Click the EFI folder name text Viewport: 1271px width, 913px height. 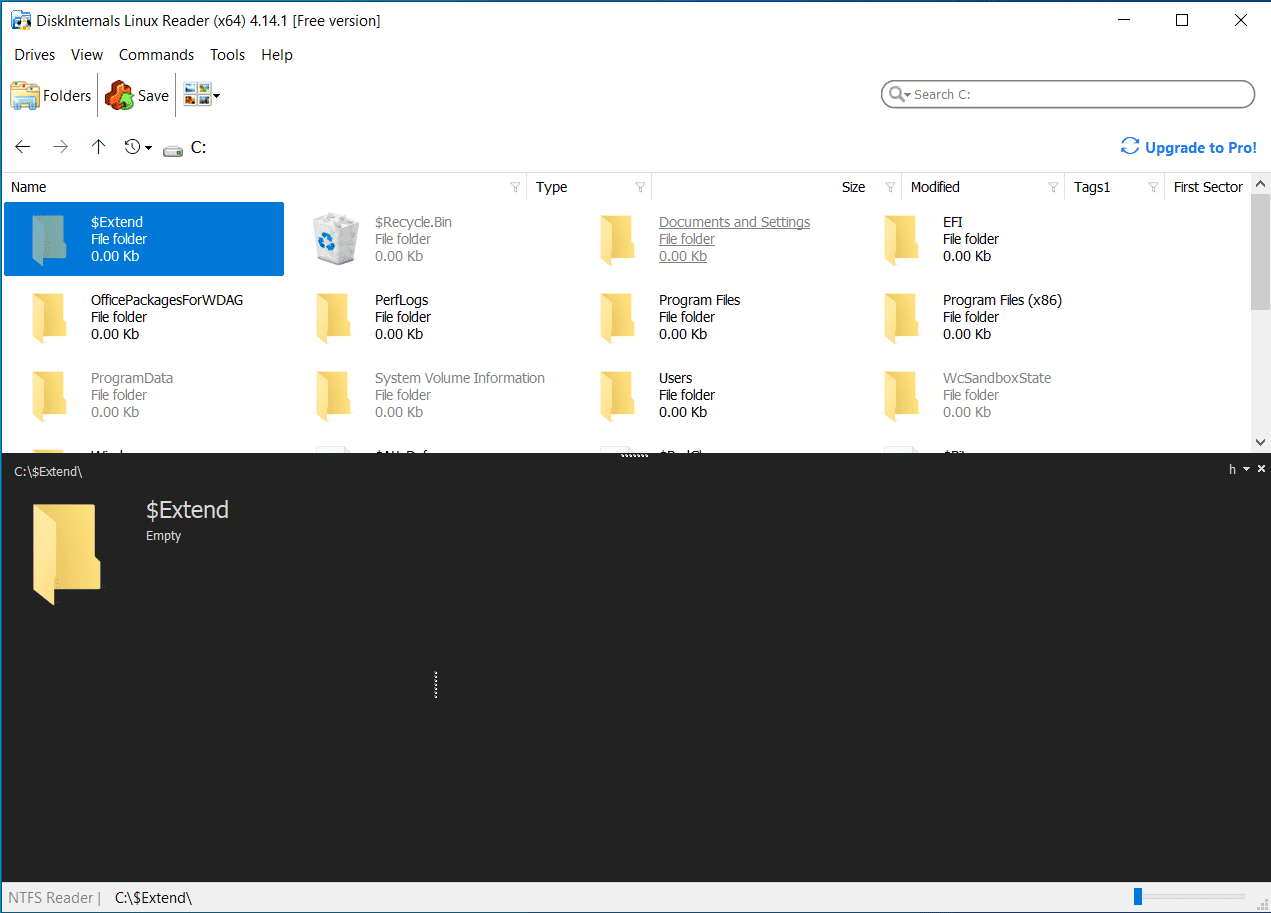(953, 222)
